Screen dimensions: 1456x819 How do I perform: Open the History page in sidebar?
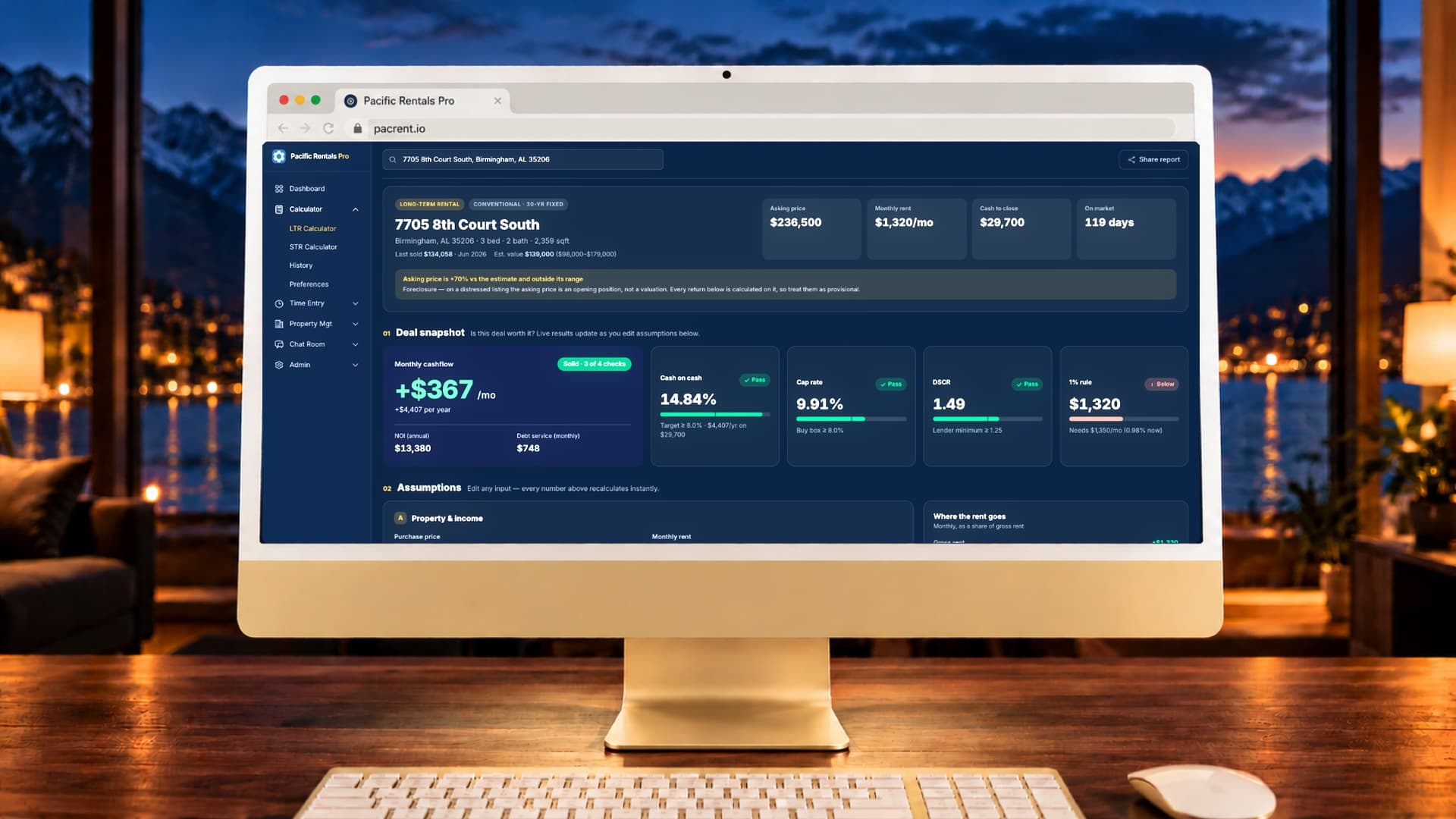pos(301,265)
